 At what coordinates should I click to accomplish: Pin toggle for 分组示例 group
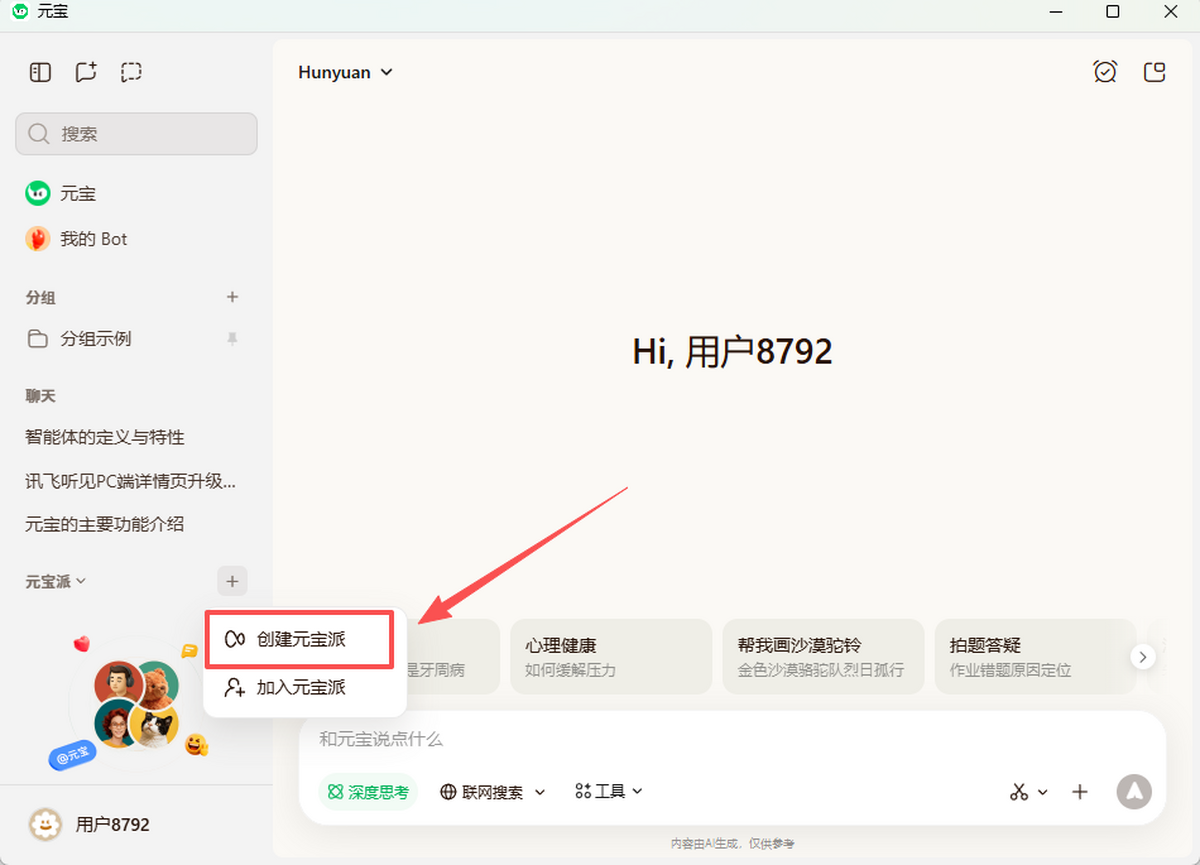point(232,339)
